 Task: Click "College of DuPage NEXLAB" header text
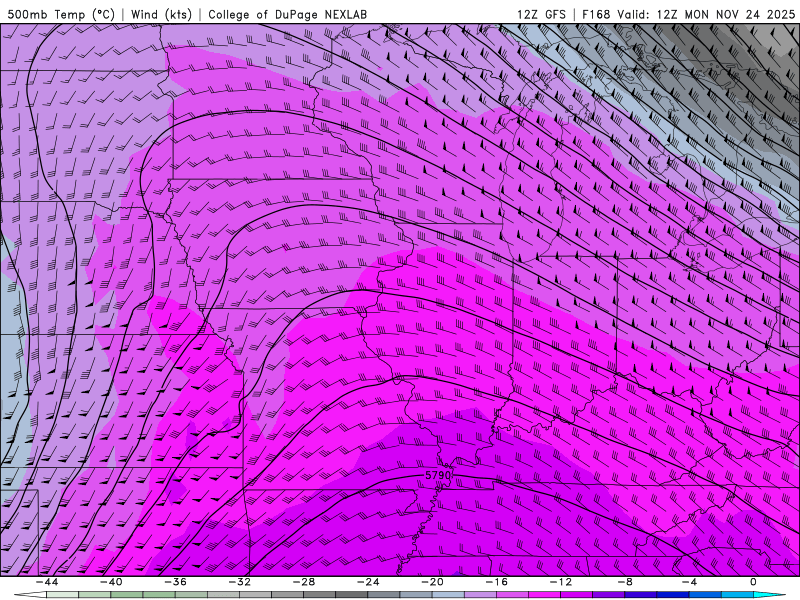(x=287, y=14)
